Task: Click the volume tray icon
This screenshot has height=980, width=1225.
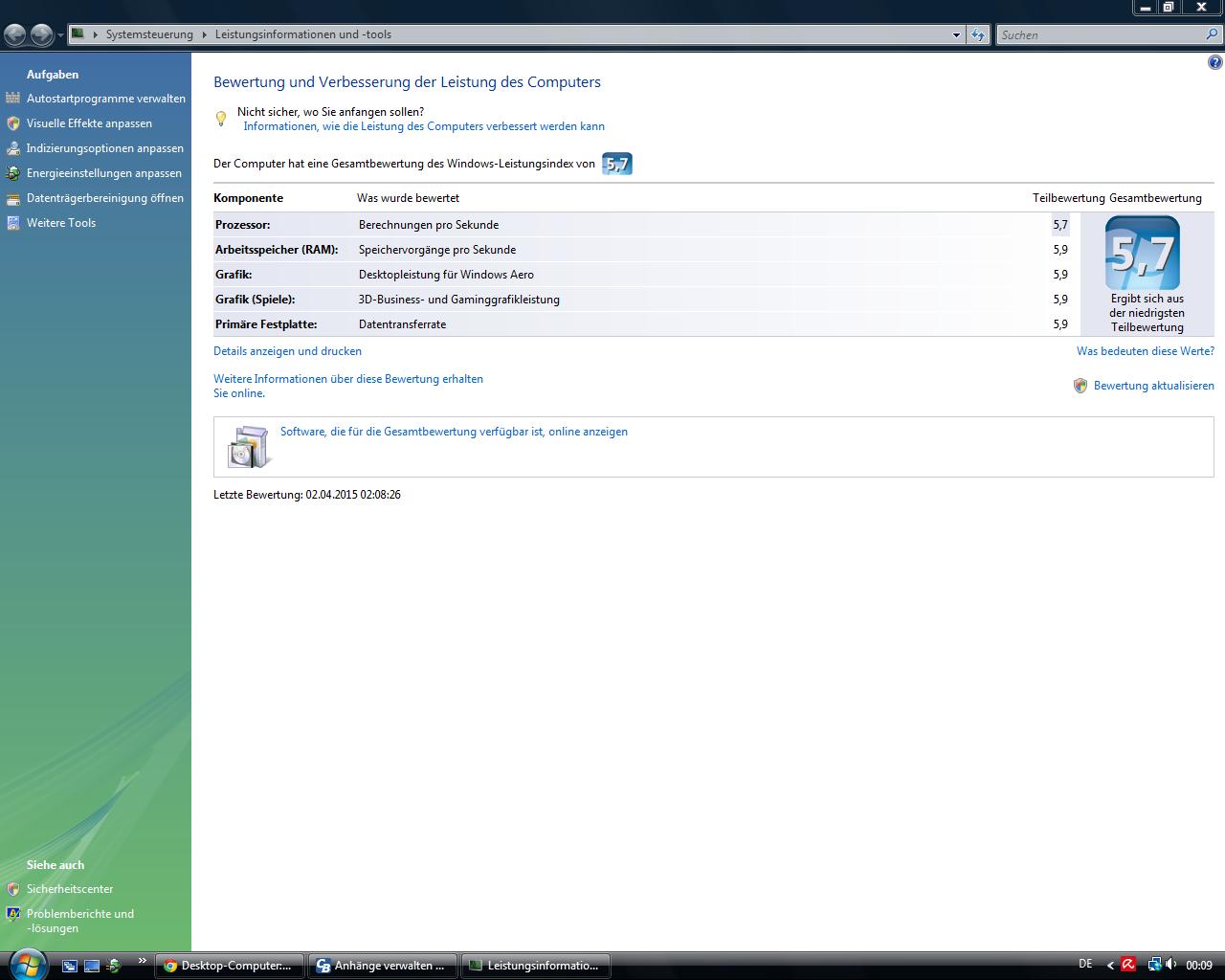Action: pos(1172,966)
